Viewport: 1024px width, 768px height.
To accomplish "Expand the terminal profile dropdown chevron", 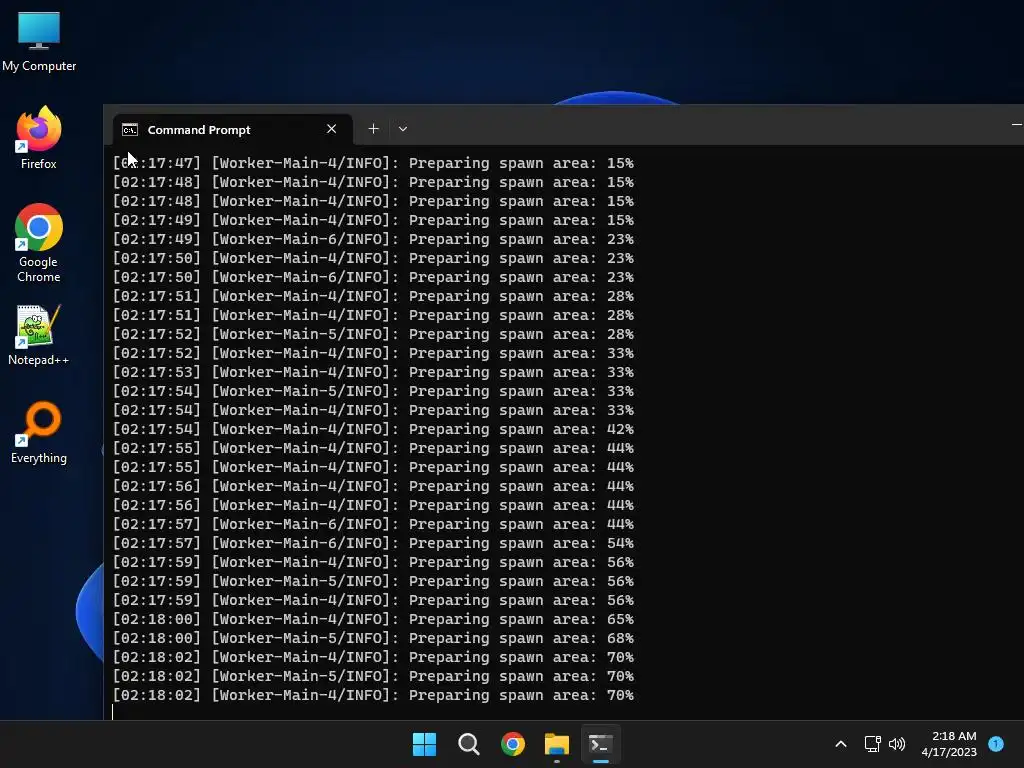I will (403, 129).
